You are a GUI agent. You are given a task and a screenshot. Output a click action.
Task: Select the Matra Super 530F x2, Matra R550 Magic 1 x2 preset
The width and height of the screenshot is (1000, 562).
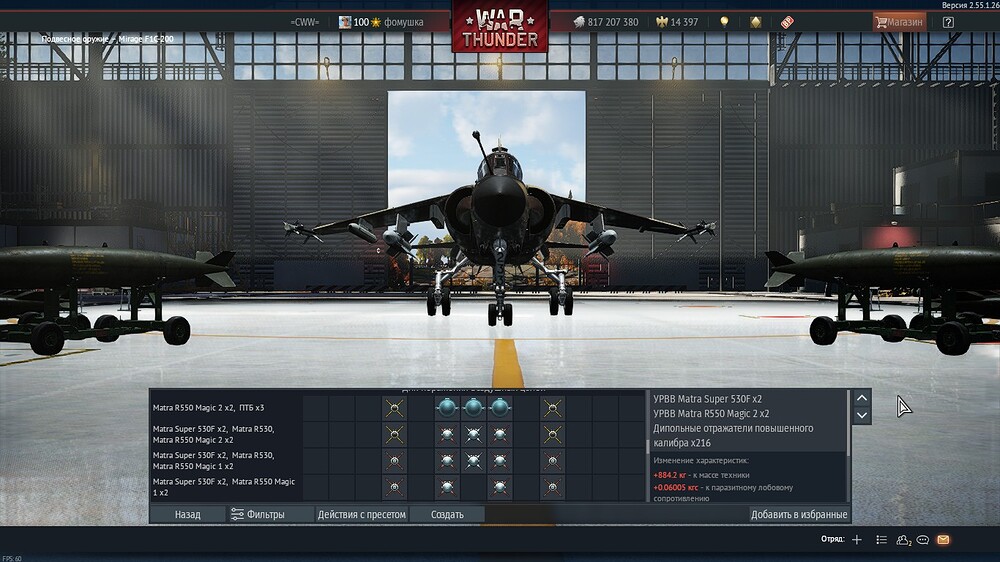(x=222, y=487)
